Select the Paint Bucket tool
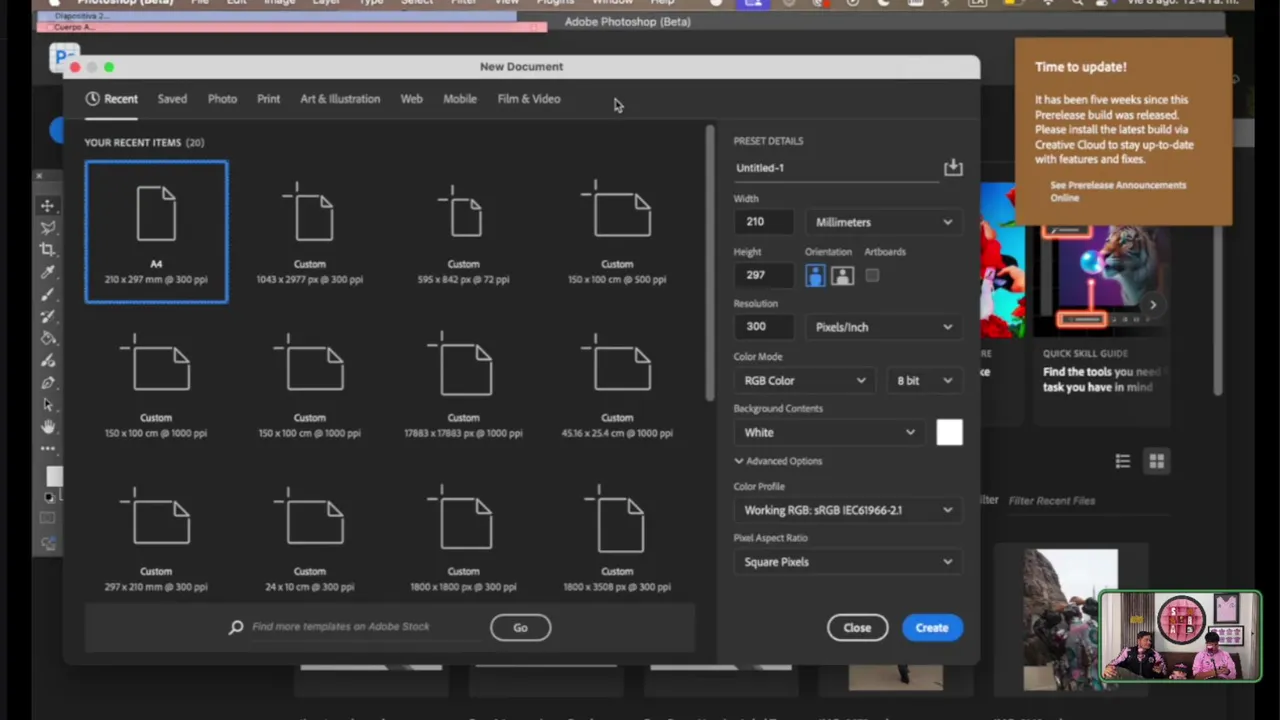The image size is (1280, 720). click(x=47, y=338)
